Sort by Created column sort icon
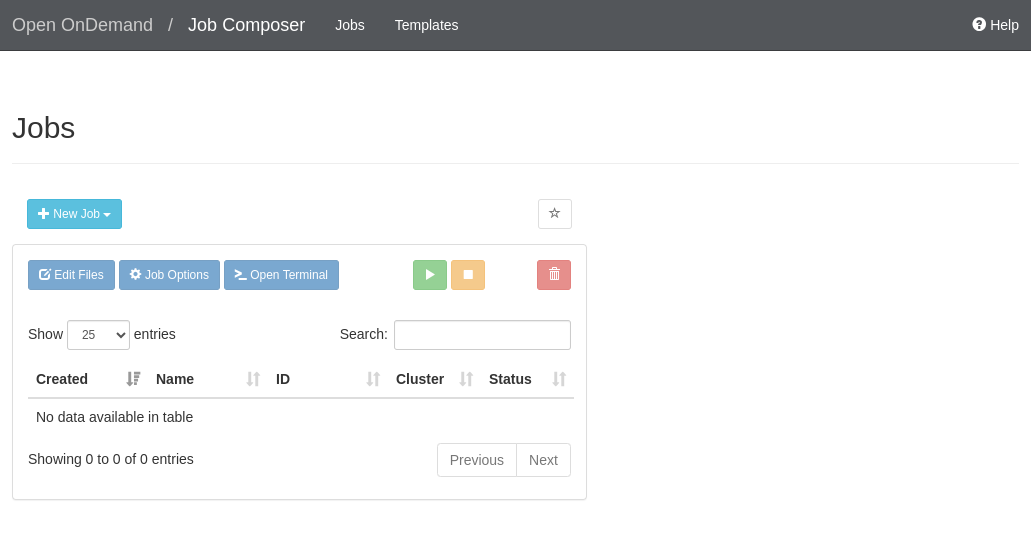This screenshot has height=533, width=1031. click(x=133, y=379)
